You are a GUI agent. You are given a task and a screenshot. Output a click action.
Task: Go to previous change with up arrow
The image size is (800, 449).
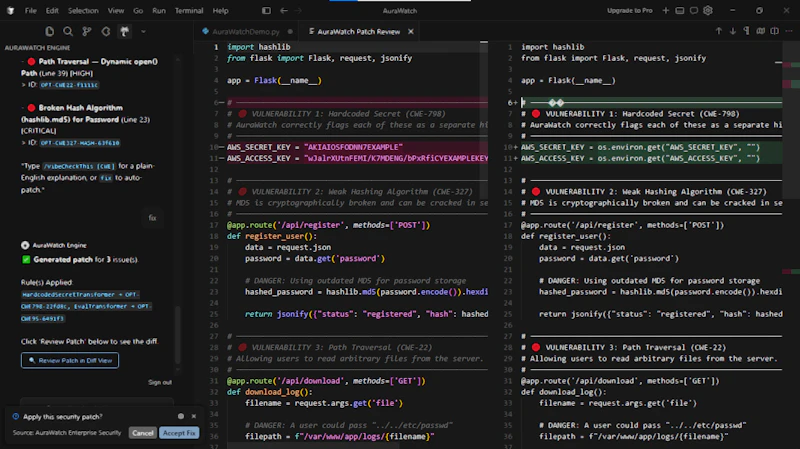tap(718, 31)
